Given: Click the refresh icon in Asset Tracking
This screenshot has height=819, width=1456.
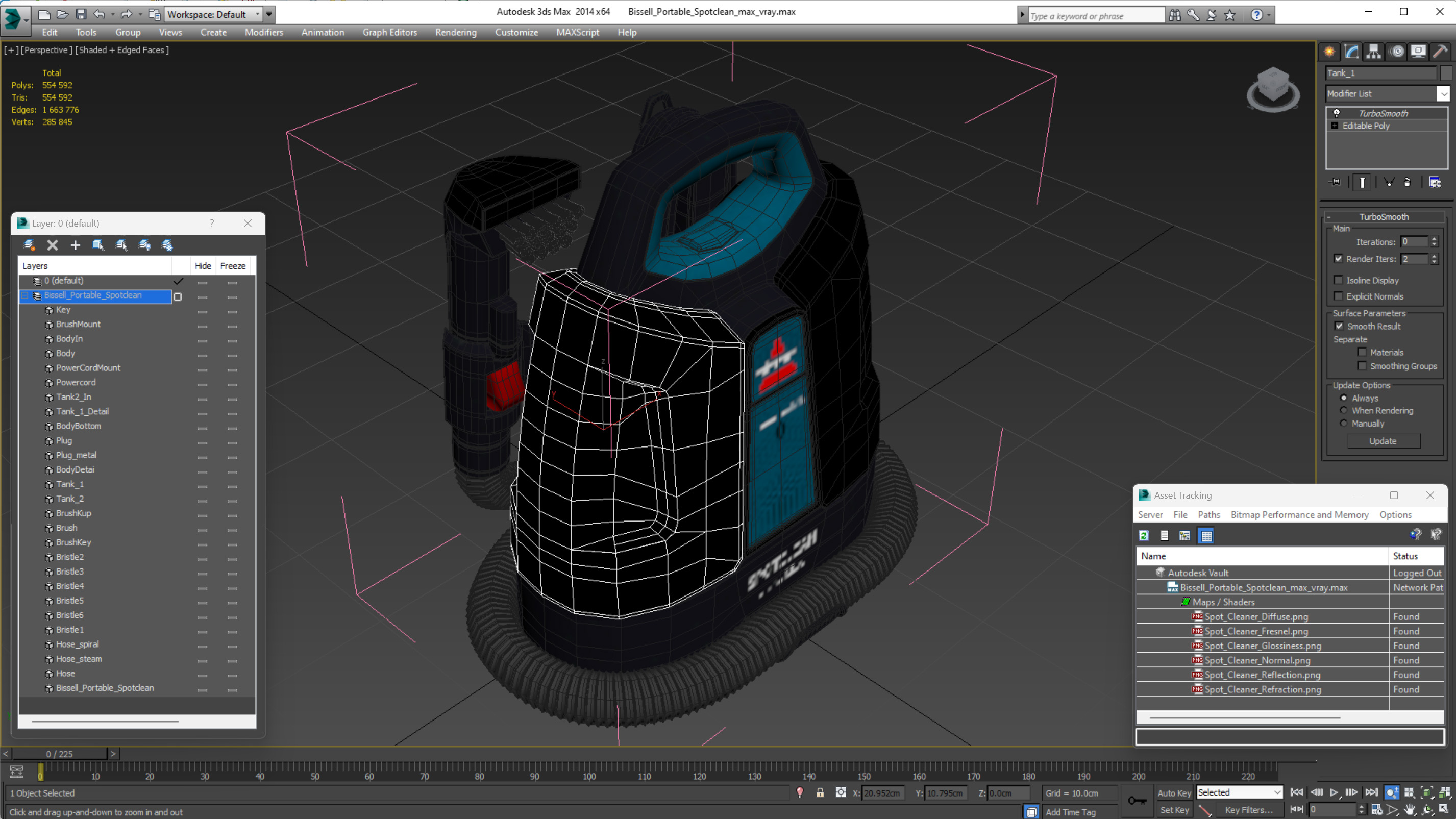Looking at the screenshot, I should [1144, 535].
